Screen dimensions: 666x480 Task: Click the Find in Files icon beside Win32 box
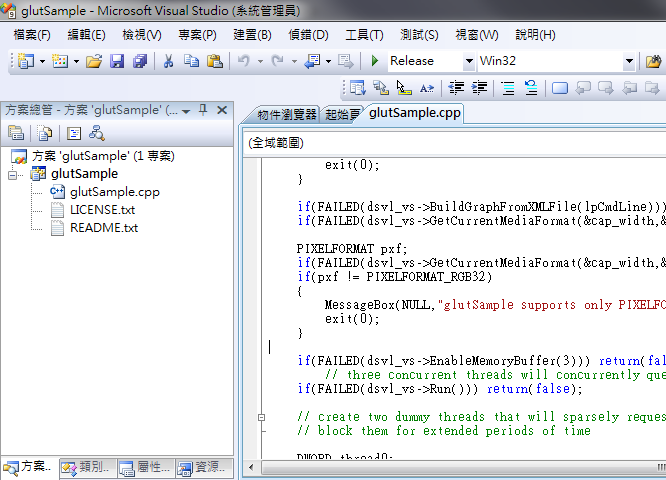tap(653, 61)
